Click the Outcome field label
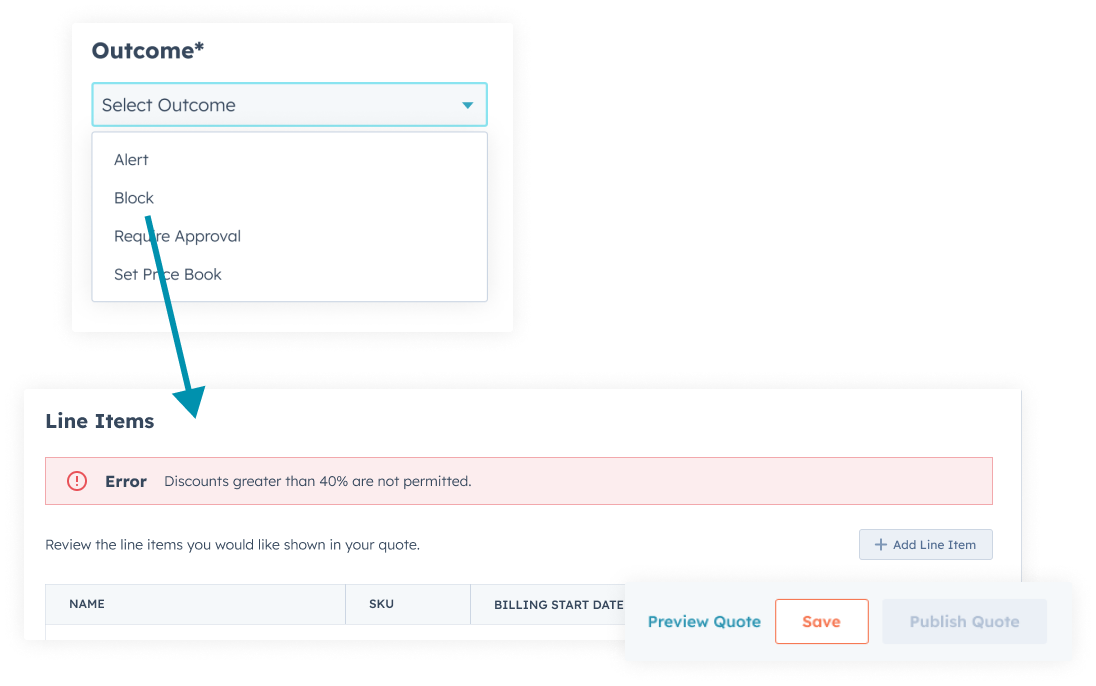This screenshot has height=686, width=1096. tap(148, 51)
